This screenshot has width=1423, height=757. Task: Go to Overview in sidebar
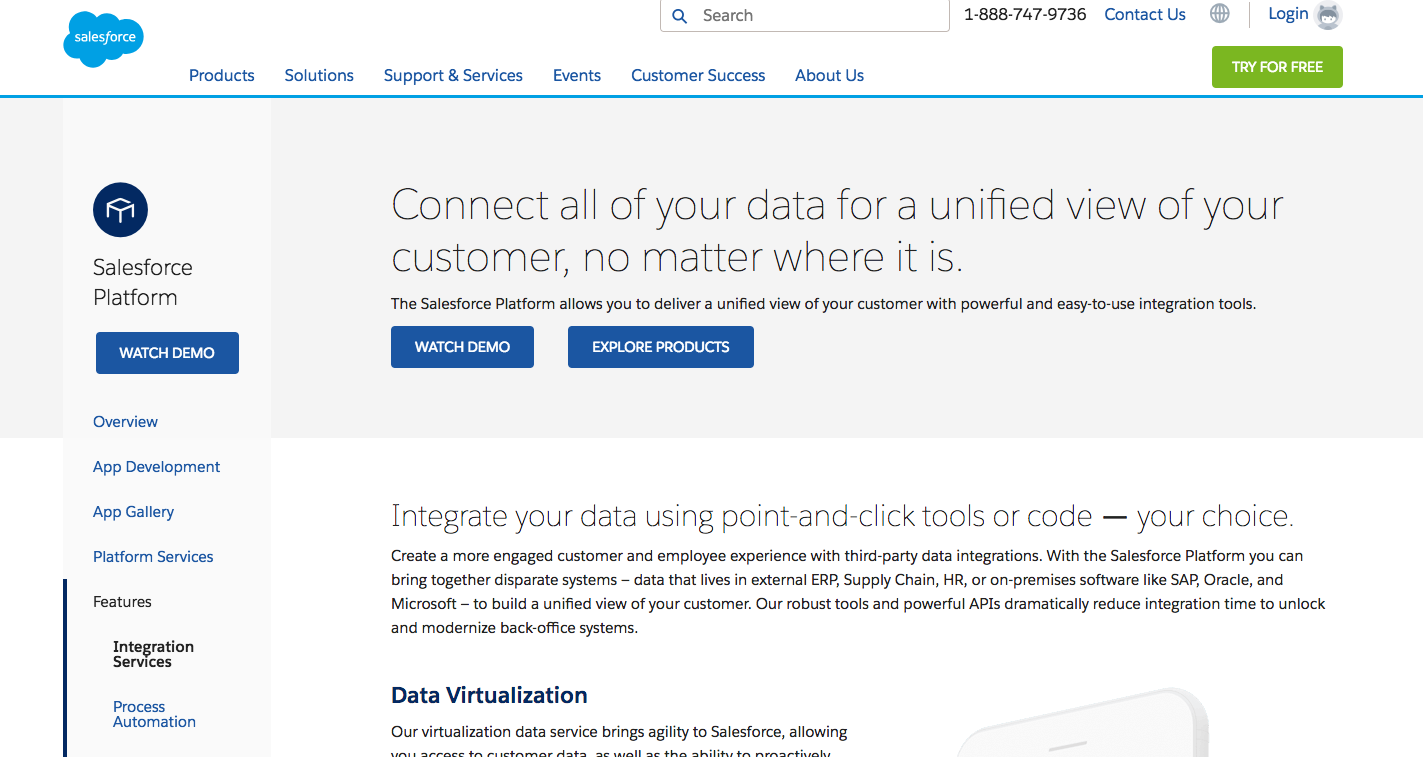point(125,422)
